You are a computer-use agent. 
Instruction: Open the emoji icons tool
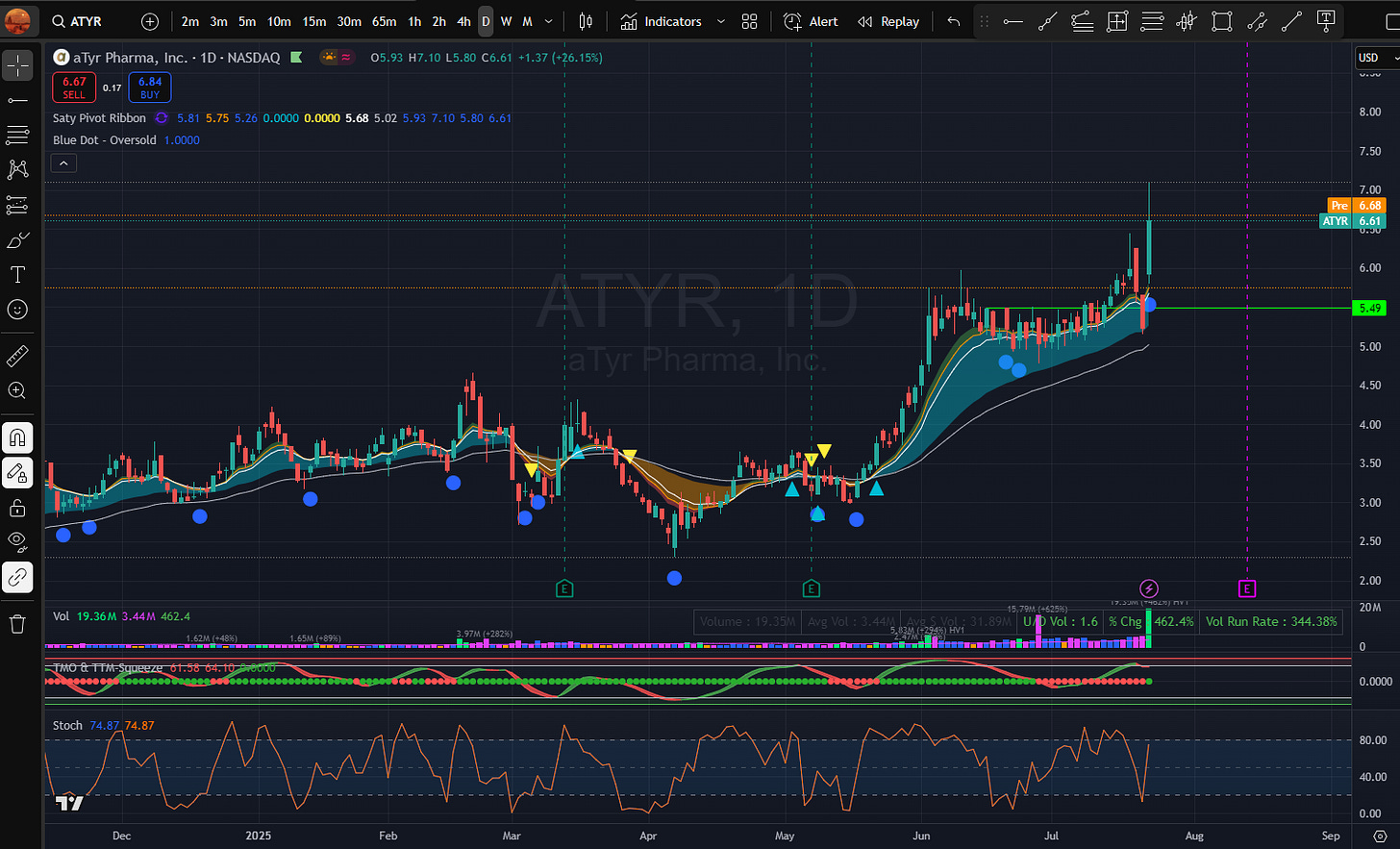click(x=17, y=310)
